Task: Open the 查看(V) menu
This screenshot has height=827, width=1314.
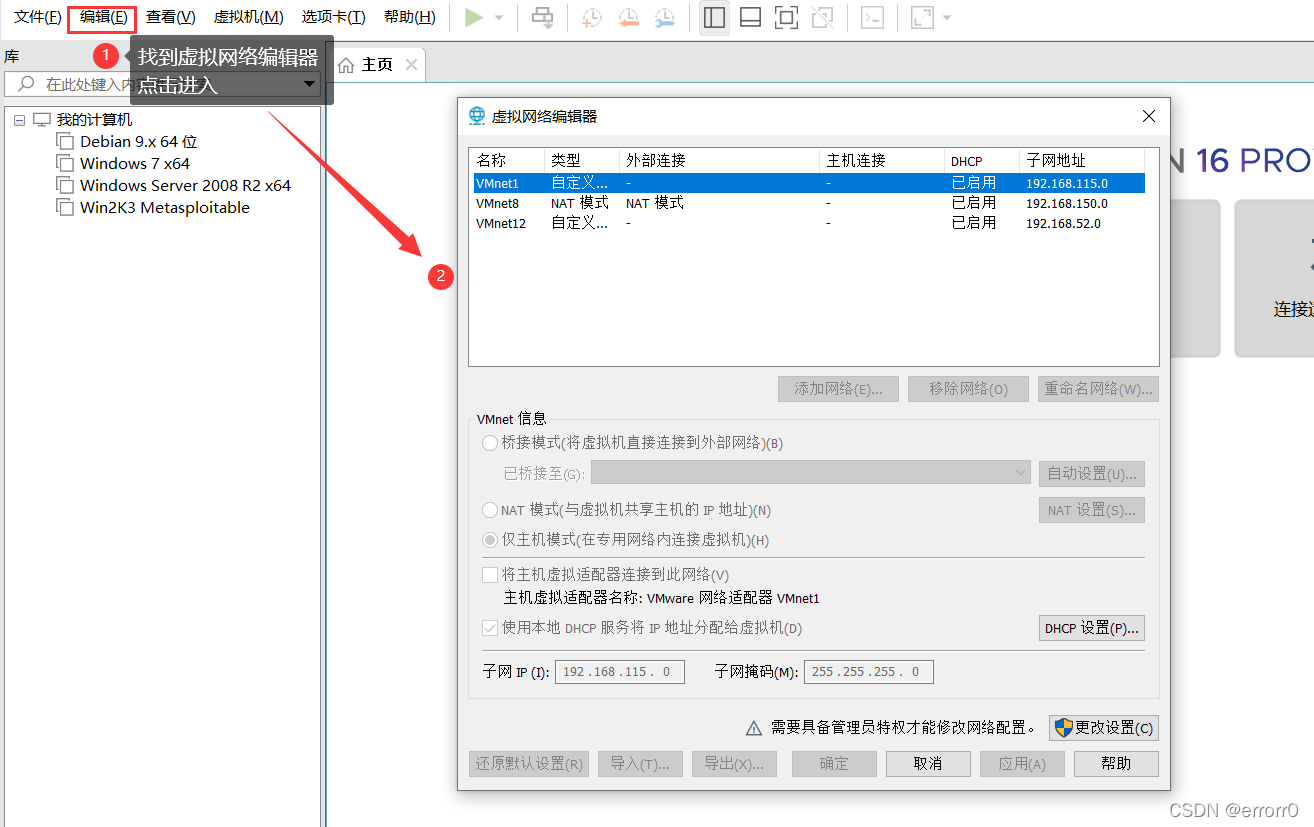Action: point(171,17)
